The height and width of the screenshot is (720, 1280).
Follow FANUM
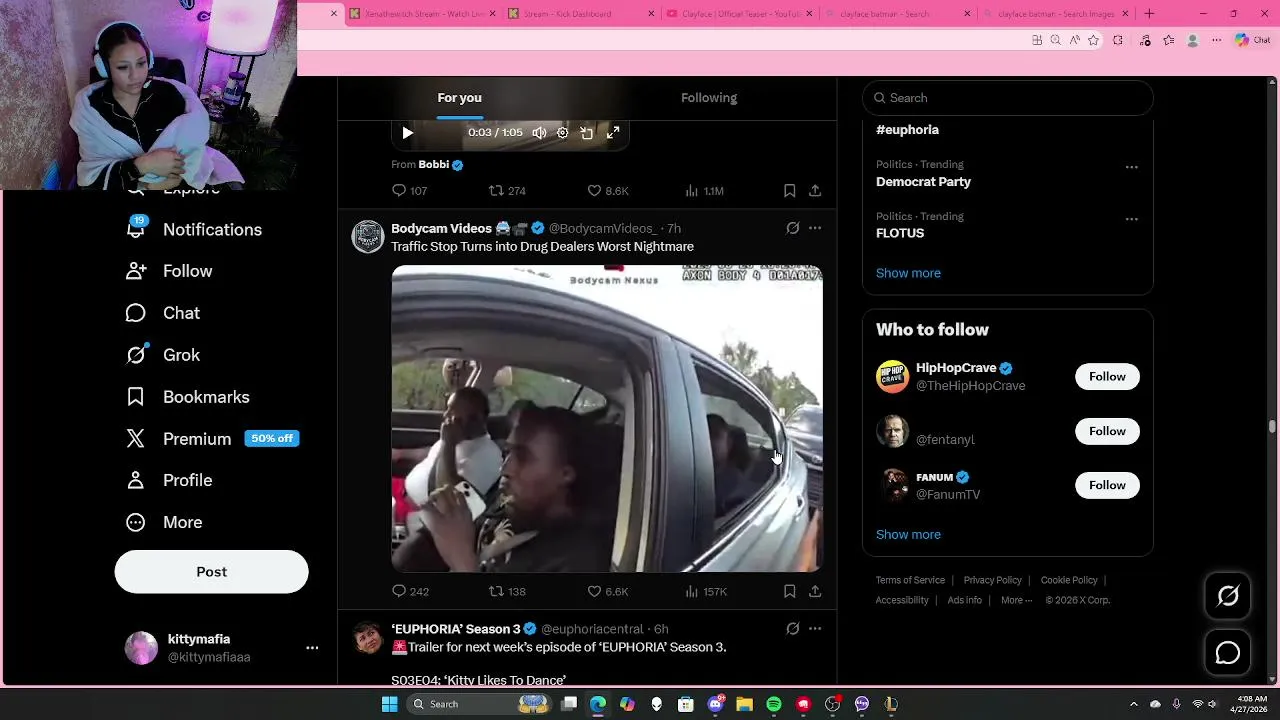tap(1107, 485)
